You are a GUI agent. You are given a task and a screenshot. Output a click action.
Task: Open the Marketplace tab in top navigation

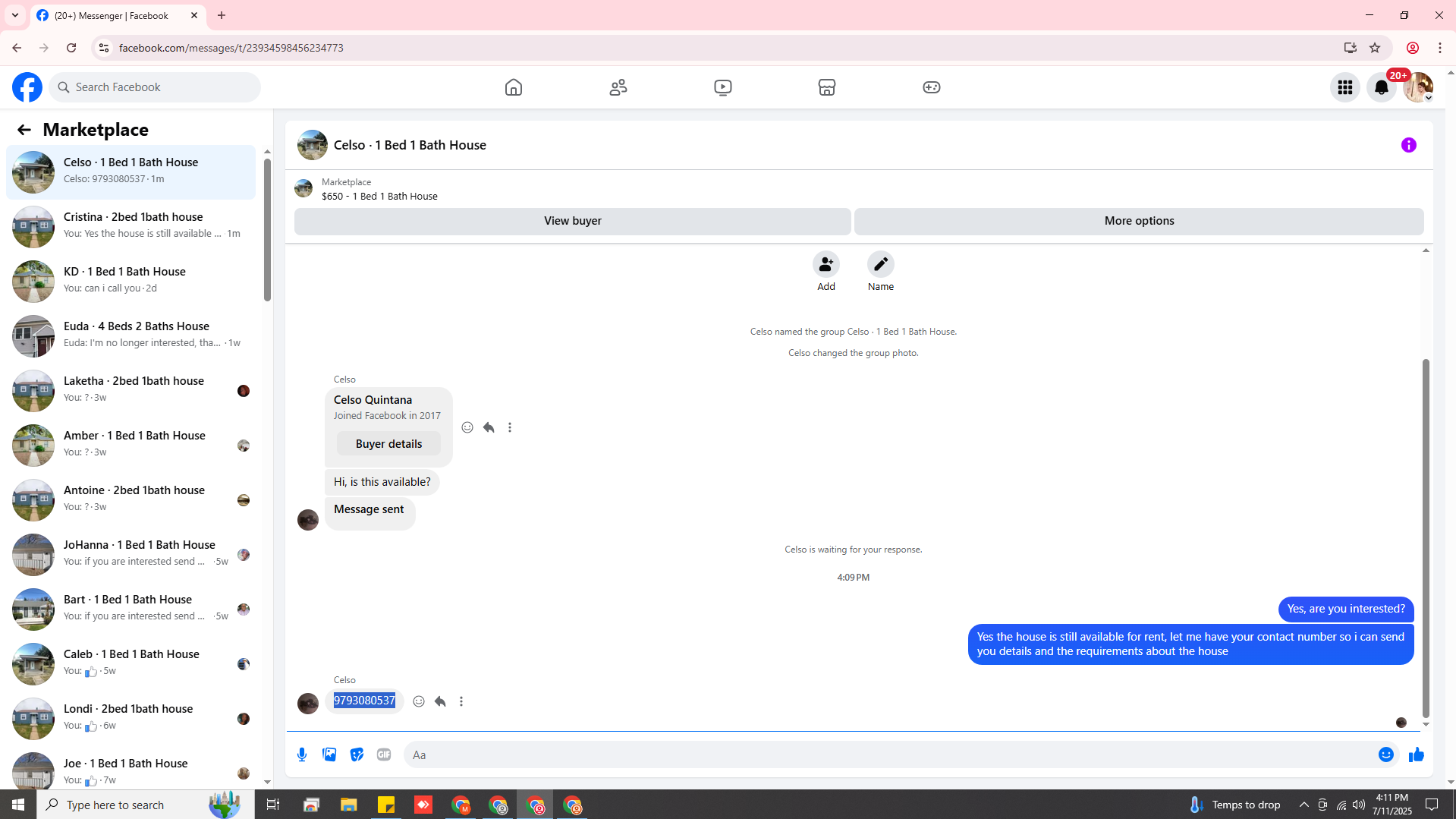click(827, 87)
